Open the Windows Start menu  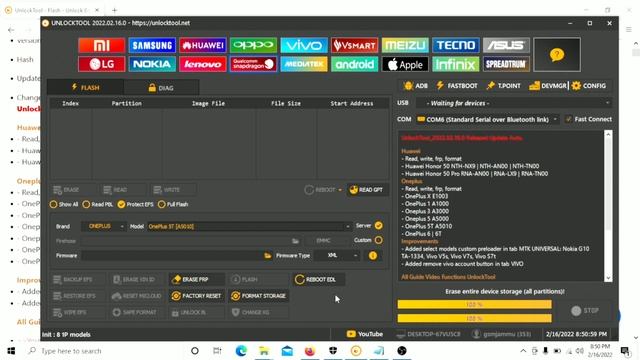(x=11, y=351)
